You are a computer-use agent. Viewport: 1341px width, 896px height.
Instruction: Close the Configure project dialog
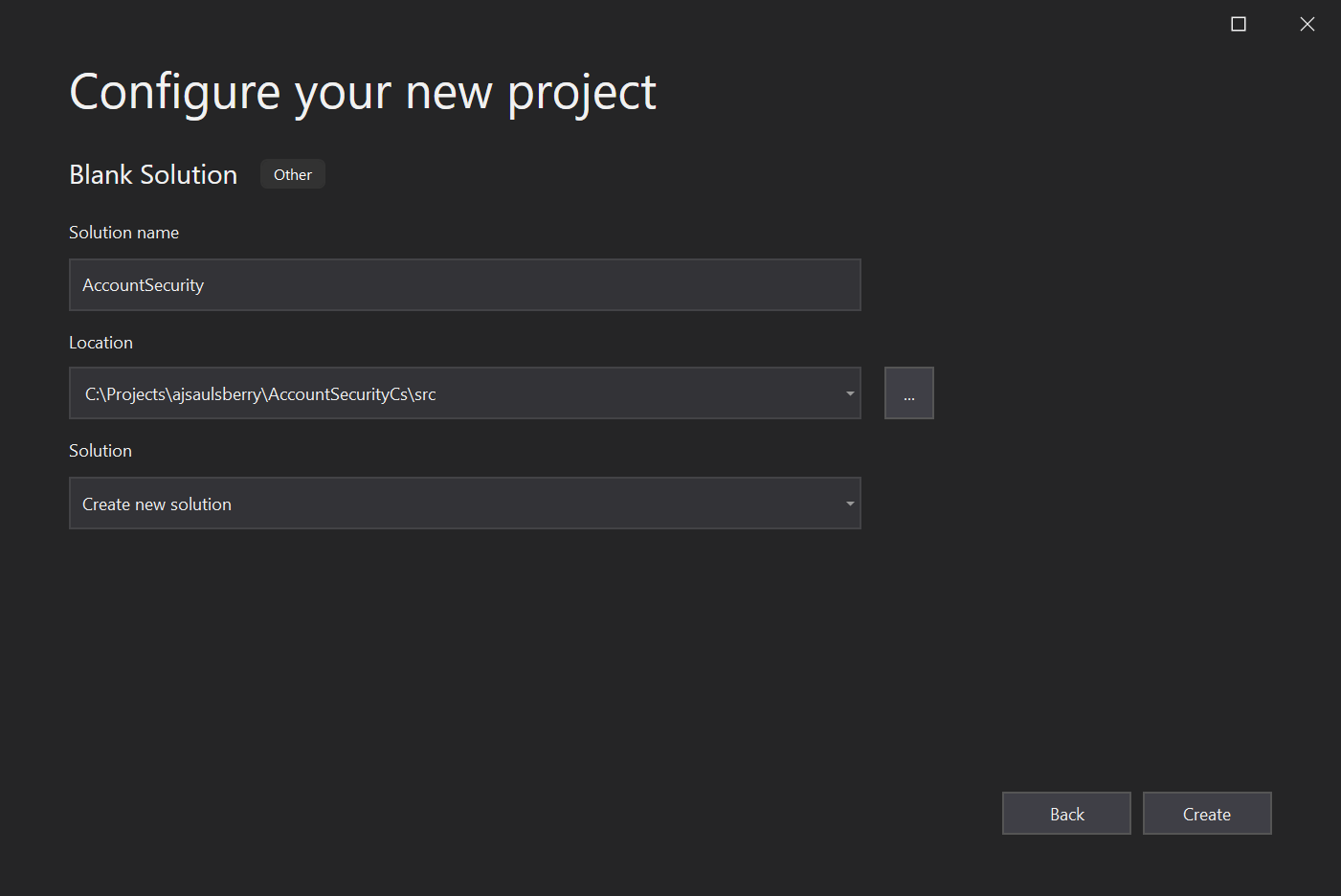(x=1307, y=24)
